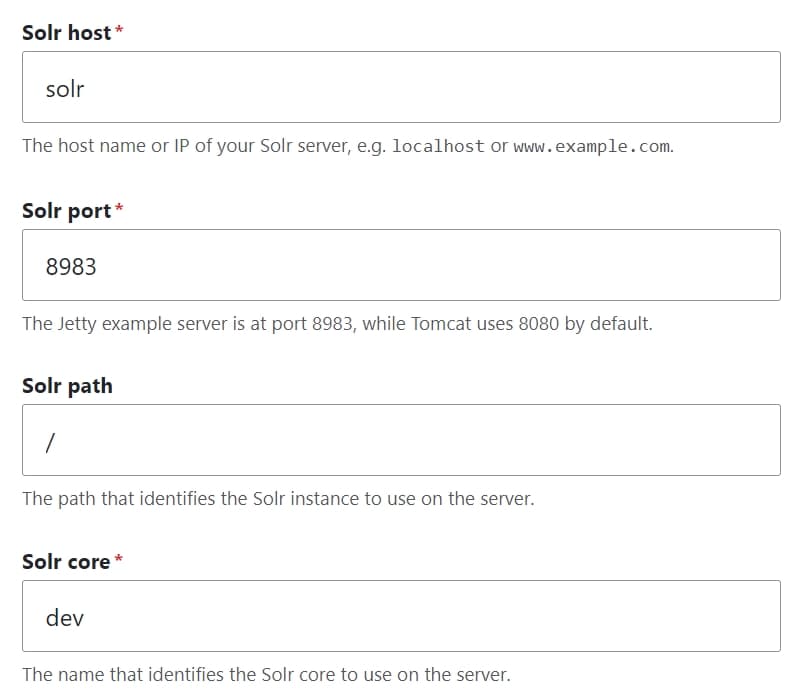This screenshot has width=804, height=698.
Task: Click the Solr host input field
Action: (400, 88)
